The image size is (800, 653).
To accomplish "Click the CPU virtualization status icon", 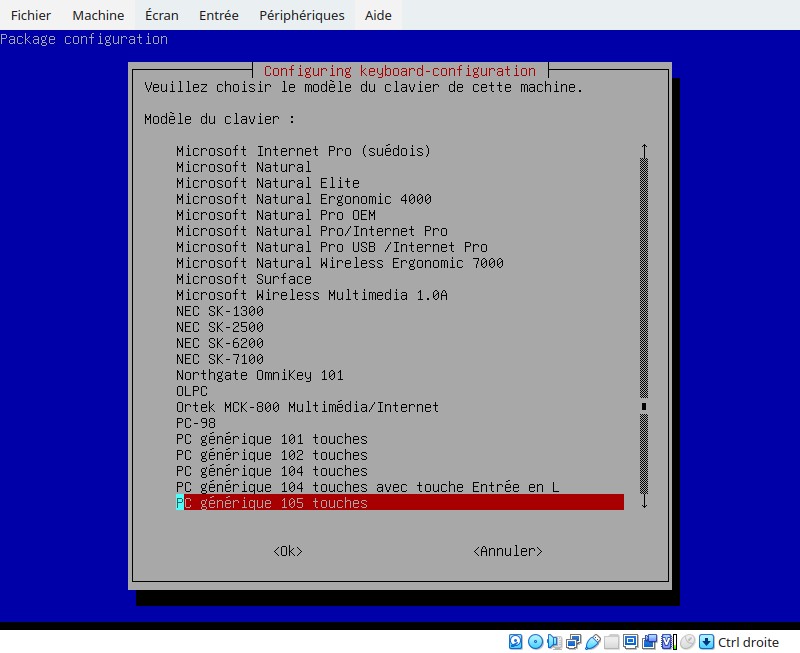I will click(669, 641).
